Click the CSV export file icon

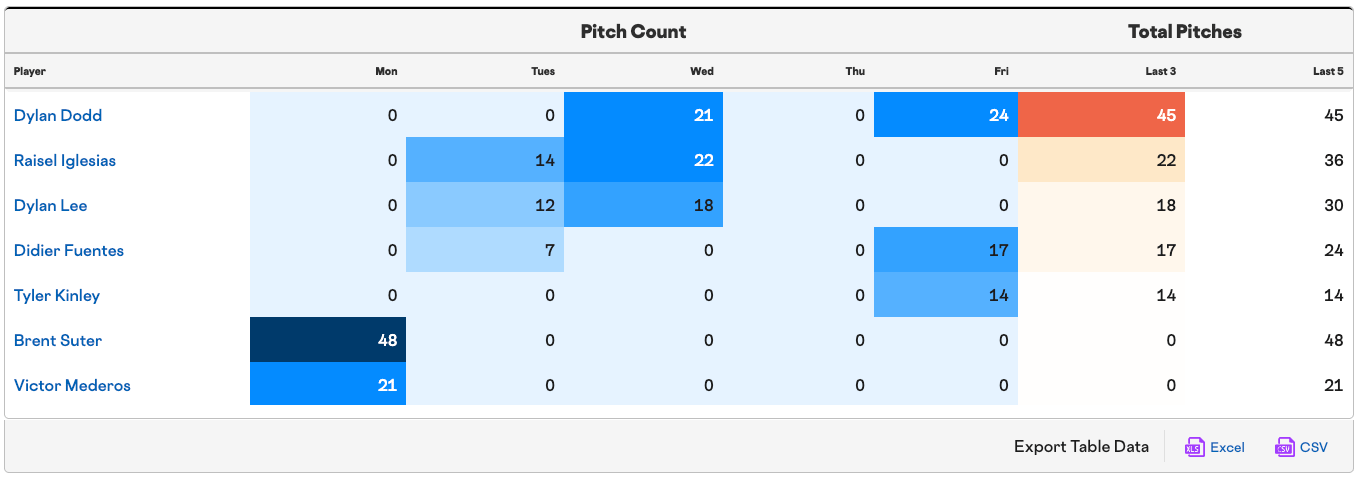click(x=1284, y=447)
